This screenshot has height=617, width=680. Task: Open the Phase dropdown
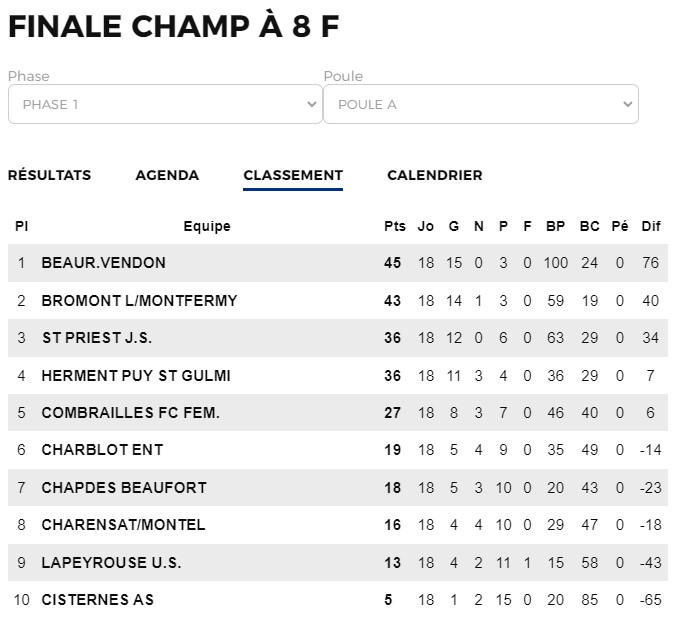point(165,104)
